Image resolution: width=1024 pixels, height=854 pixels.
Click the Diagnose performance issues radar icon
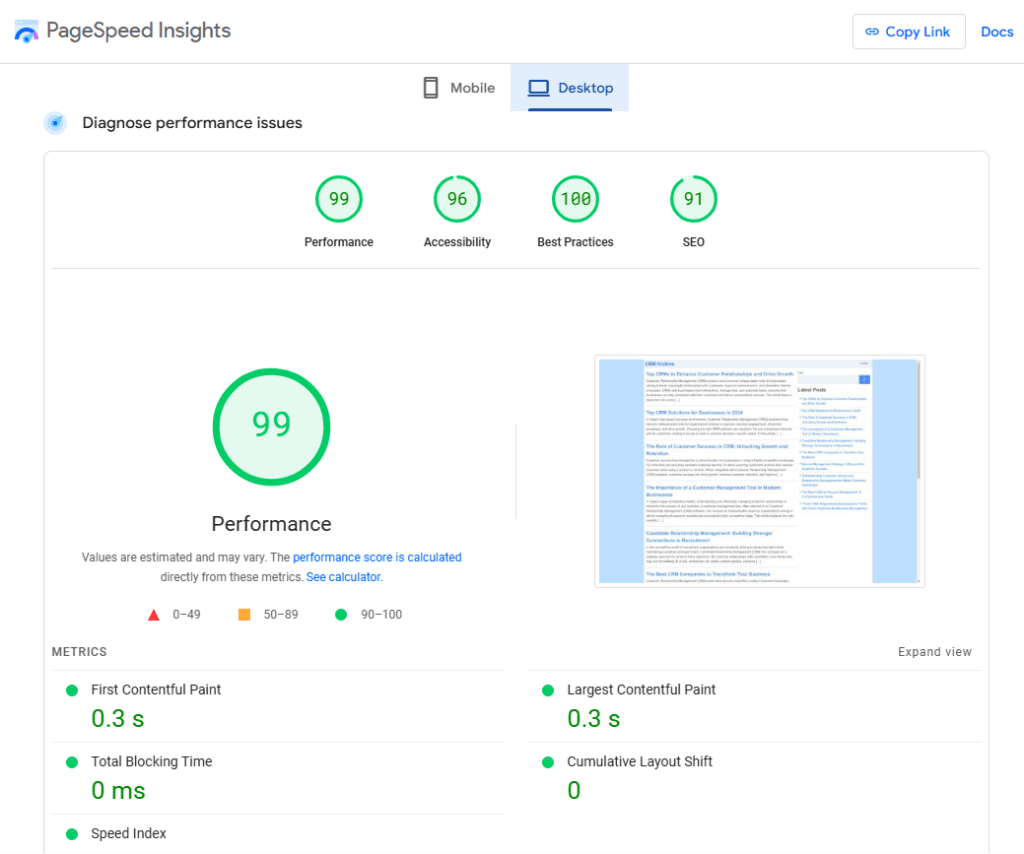click(56, 123)
